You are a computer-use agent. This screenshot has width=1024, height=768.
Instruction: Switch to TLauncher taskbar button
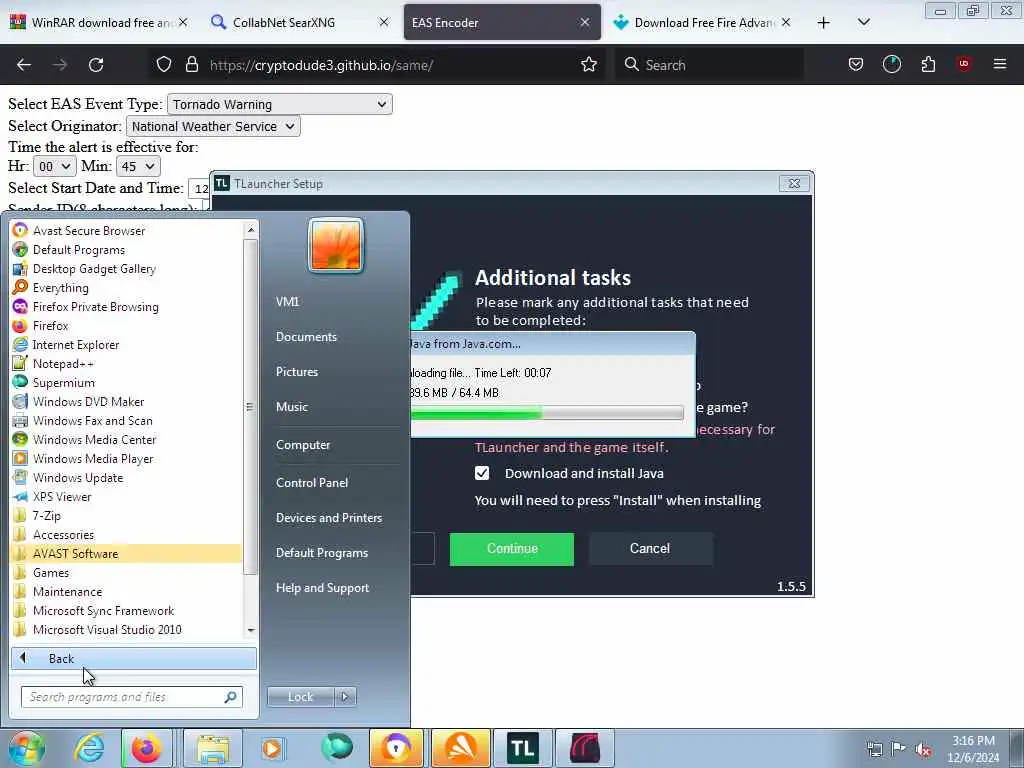click(522, 748)
